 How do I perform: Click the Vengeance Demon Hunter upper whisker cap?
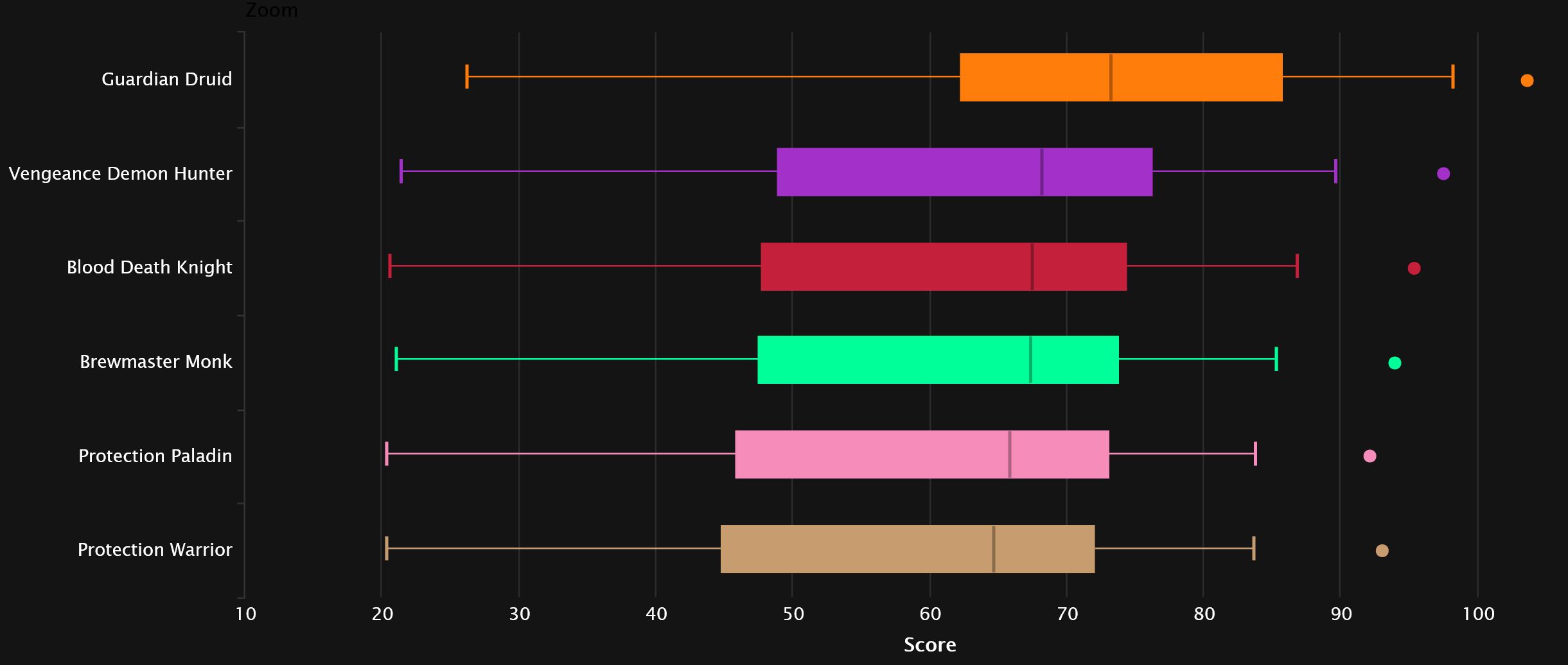click(x=1336, y=171)
